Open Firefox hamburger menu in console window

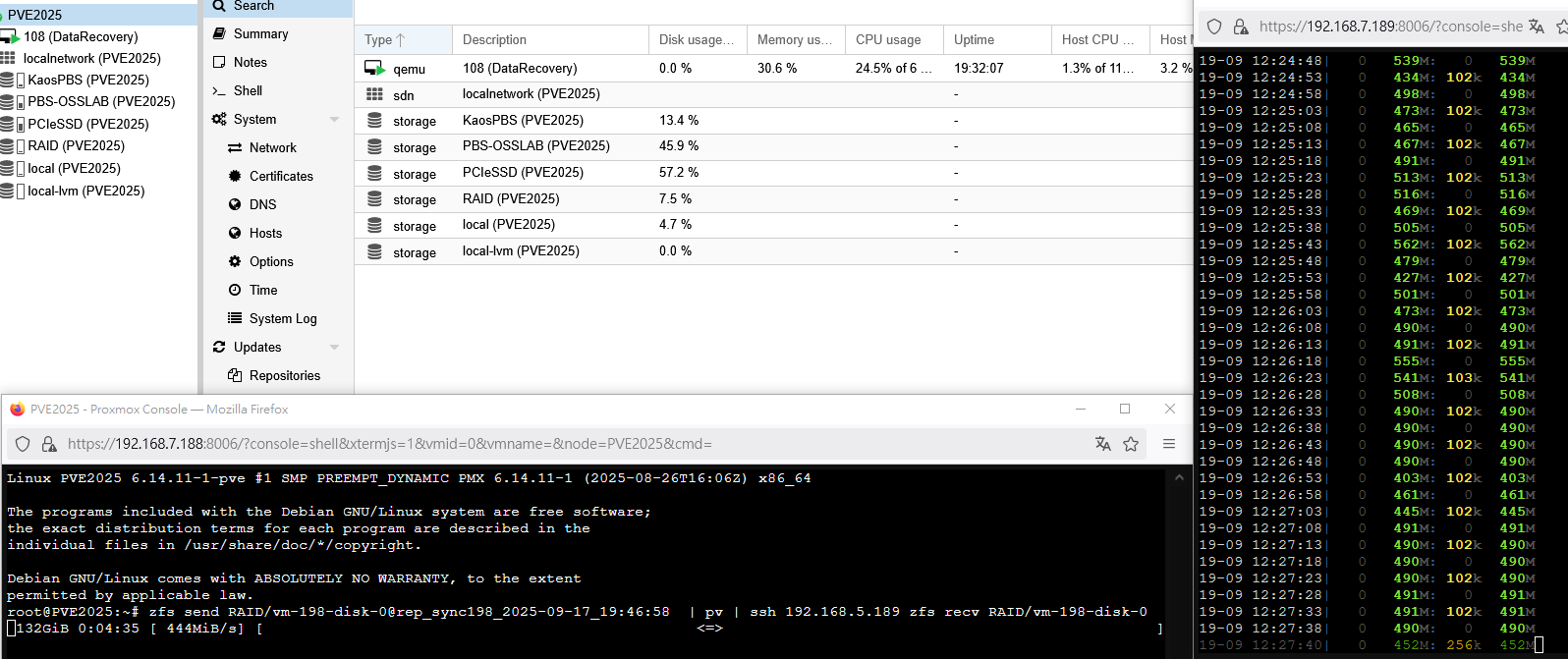coord(1169,444)
